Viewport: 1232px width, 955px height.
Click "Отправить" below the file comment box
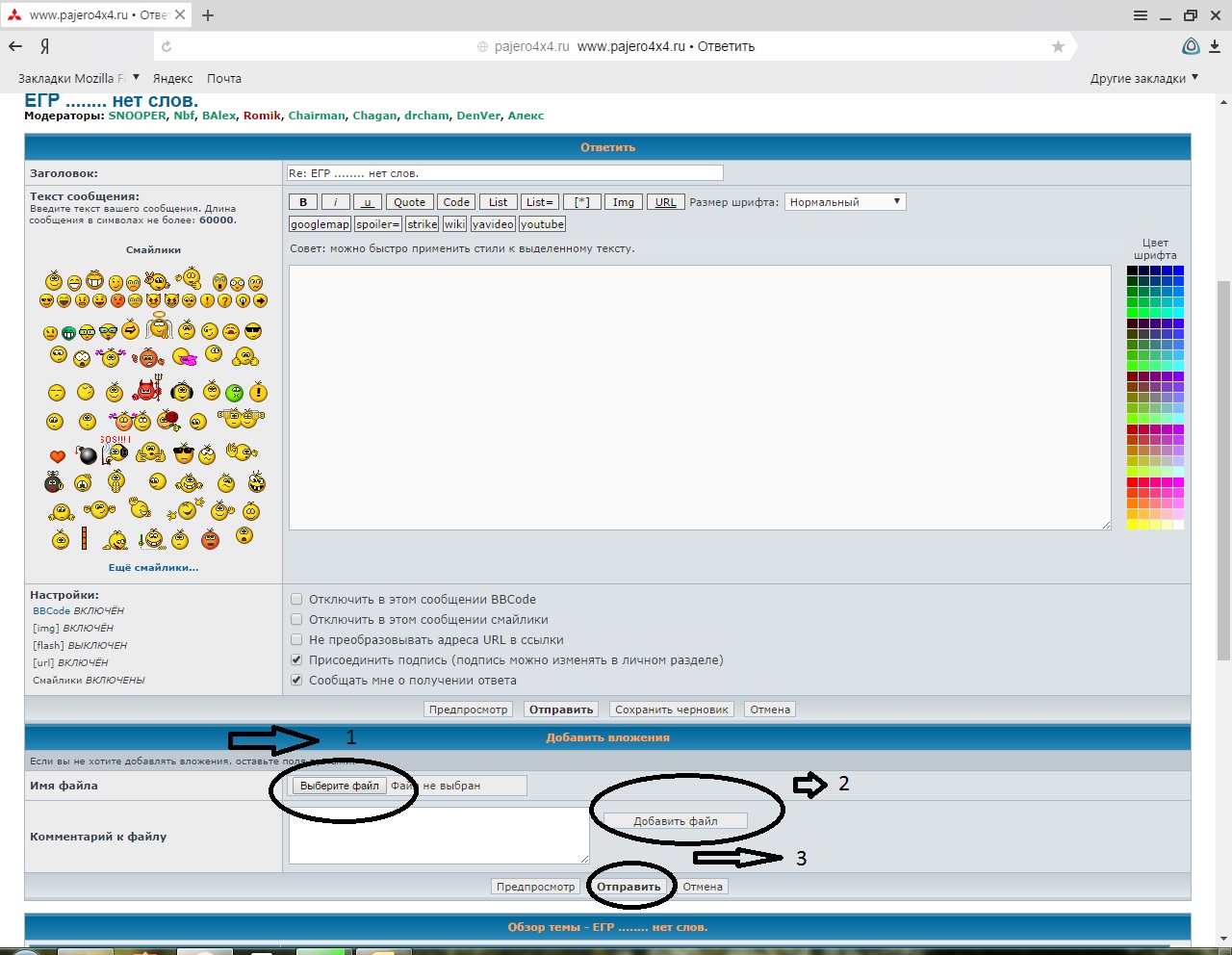coord(629,887)
